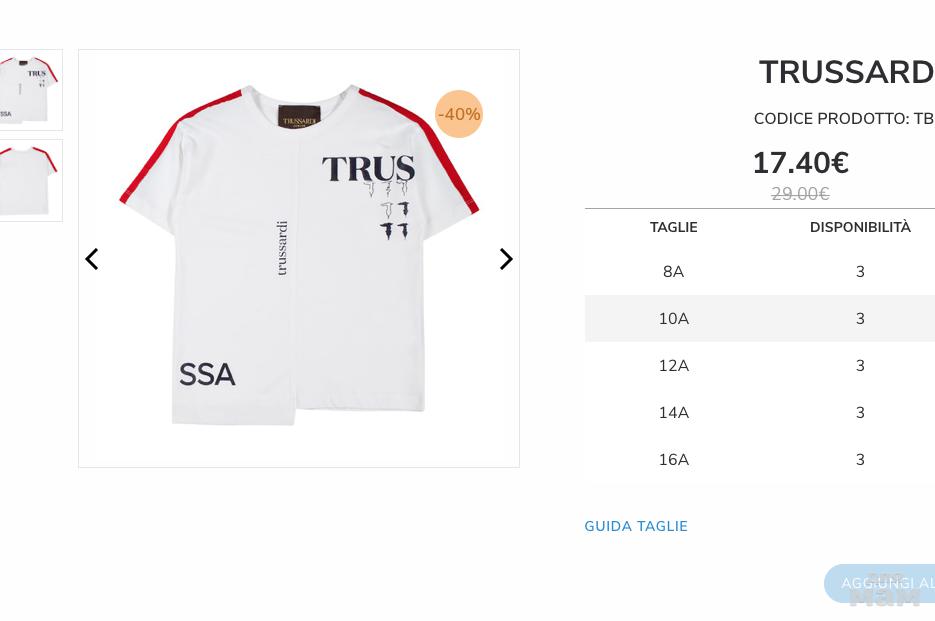Choose size 12A in the table

coord(673,366)
